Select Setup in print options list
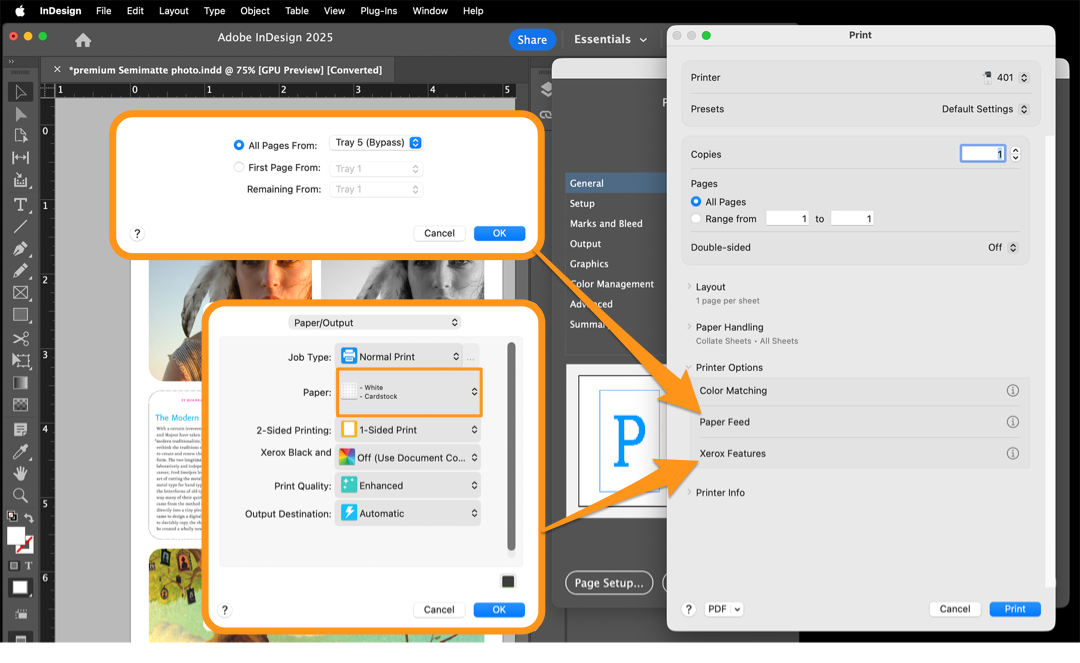 pos(582,204)
